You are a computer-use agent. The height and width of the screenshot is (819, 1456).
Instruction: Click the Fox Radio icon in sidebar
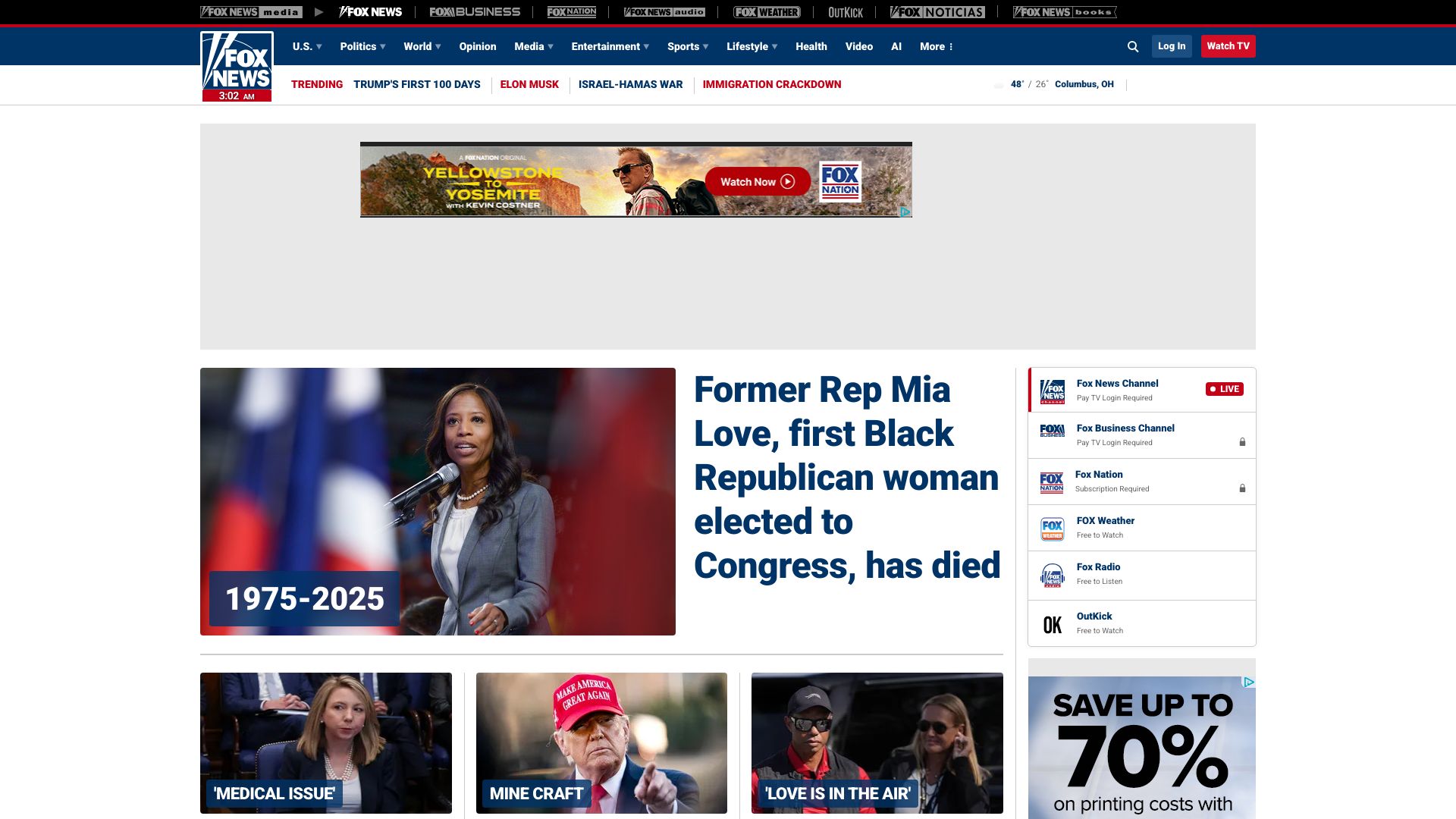tap(1052, 576)
